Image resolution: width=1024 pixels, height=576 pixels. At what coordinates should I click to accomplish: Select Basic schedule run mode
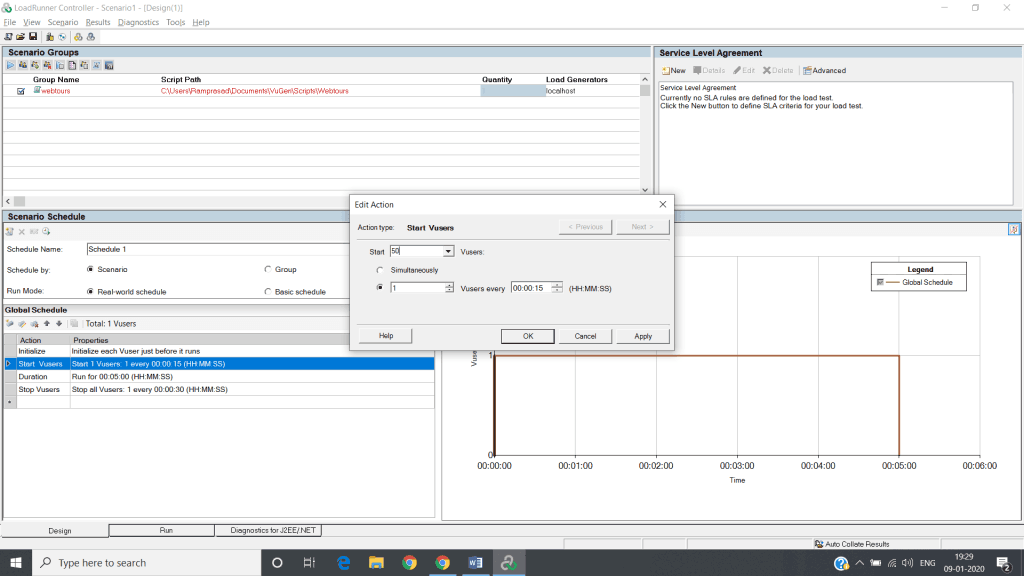267,292
